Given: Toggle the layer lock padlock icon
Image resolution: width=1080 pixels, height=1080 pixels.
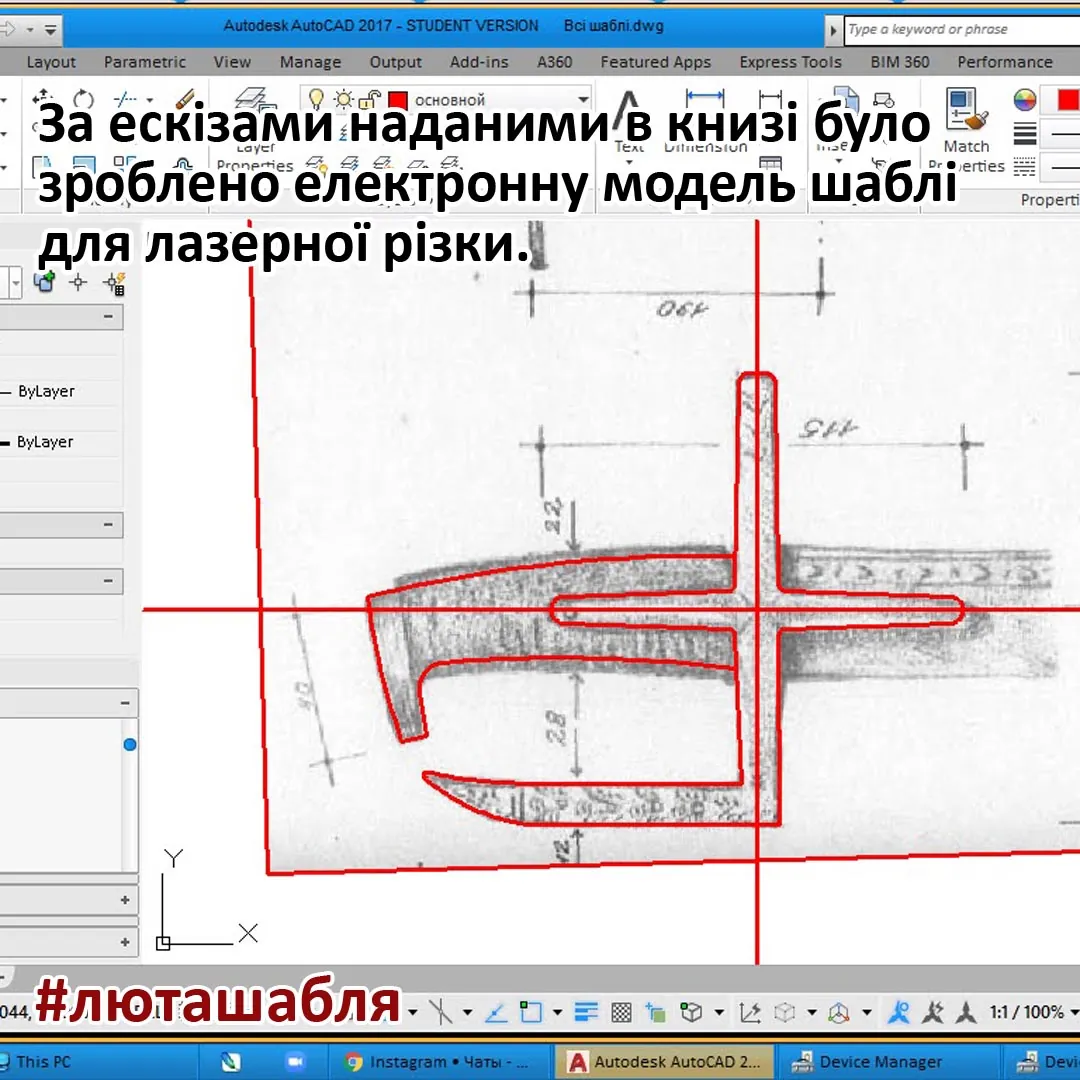Looking at the screenshot, I should click(370, 99).
